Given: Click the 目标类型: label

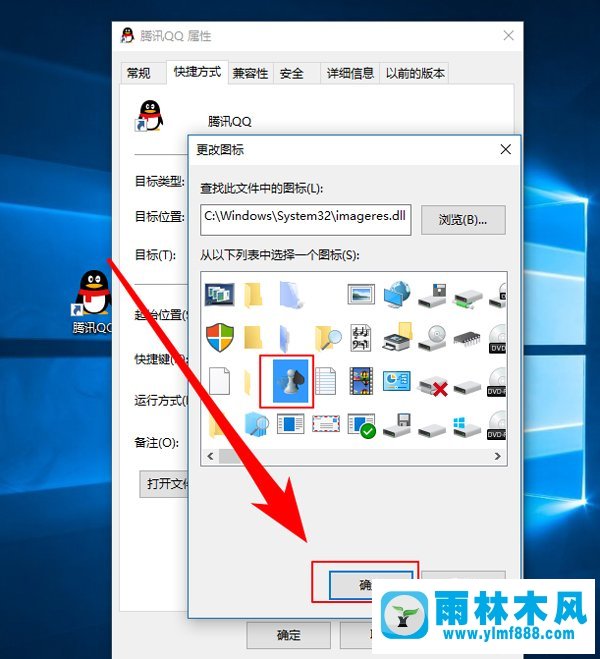Looking at the screenshot, I should point(160,182).
